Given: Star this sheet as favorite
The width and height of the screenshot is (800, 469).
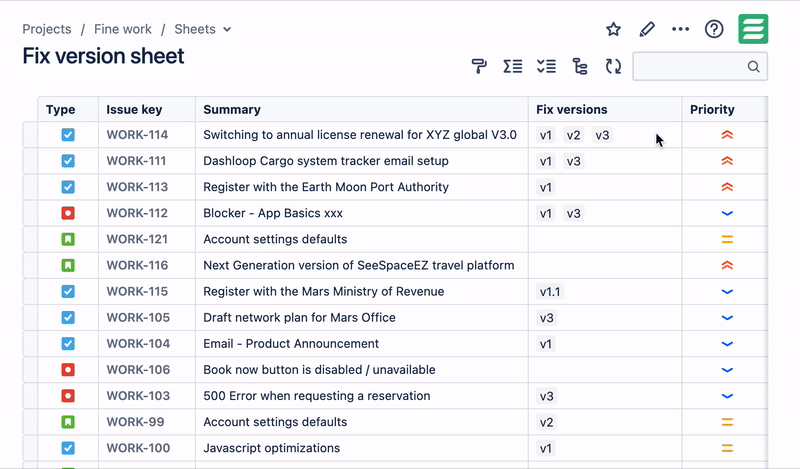Looking at the screenshot, I should click(613, 29).
